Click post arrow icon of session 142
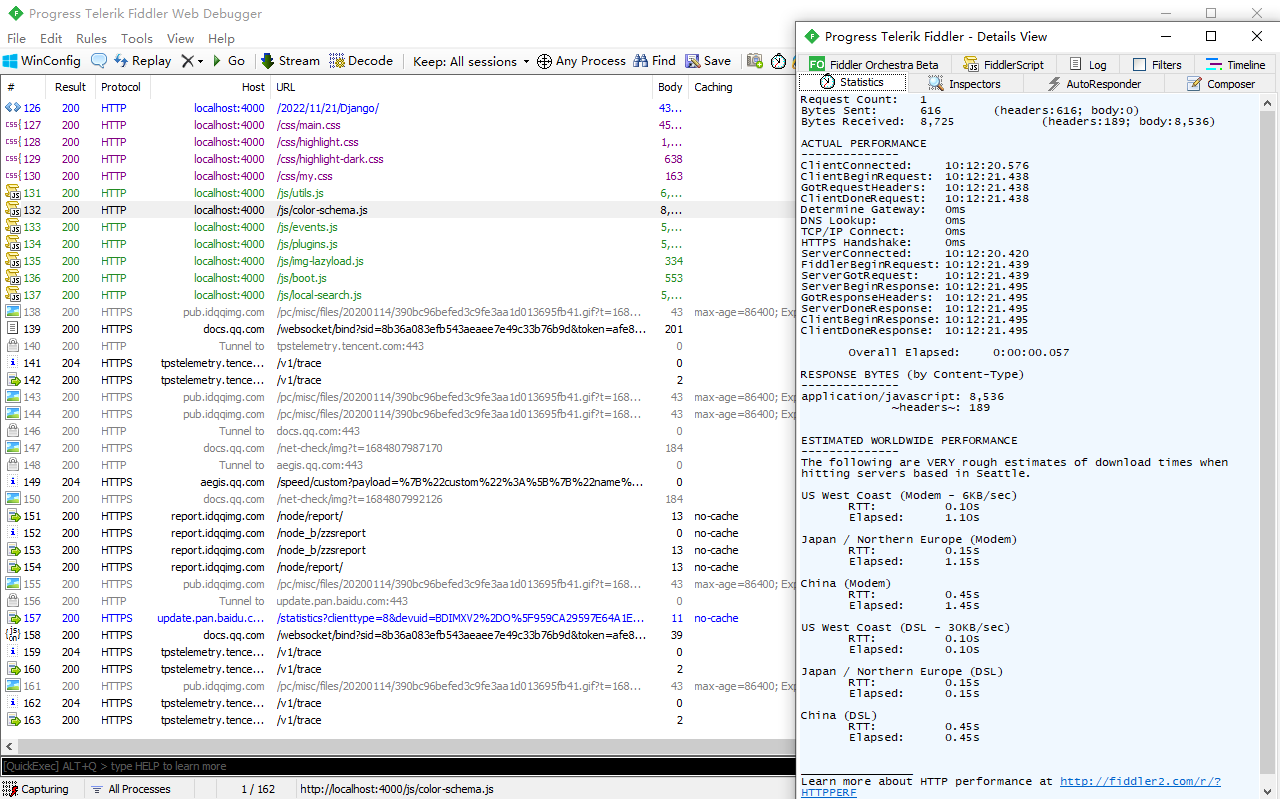1280x800 pixels. click(12, 380)
